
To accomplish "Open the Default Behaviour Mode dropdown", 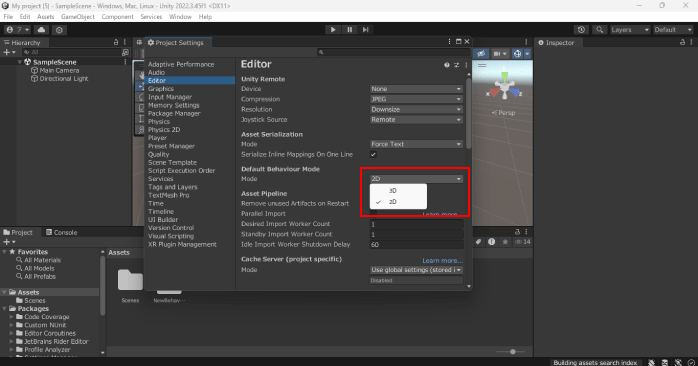I will [416, 179].
